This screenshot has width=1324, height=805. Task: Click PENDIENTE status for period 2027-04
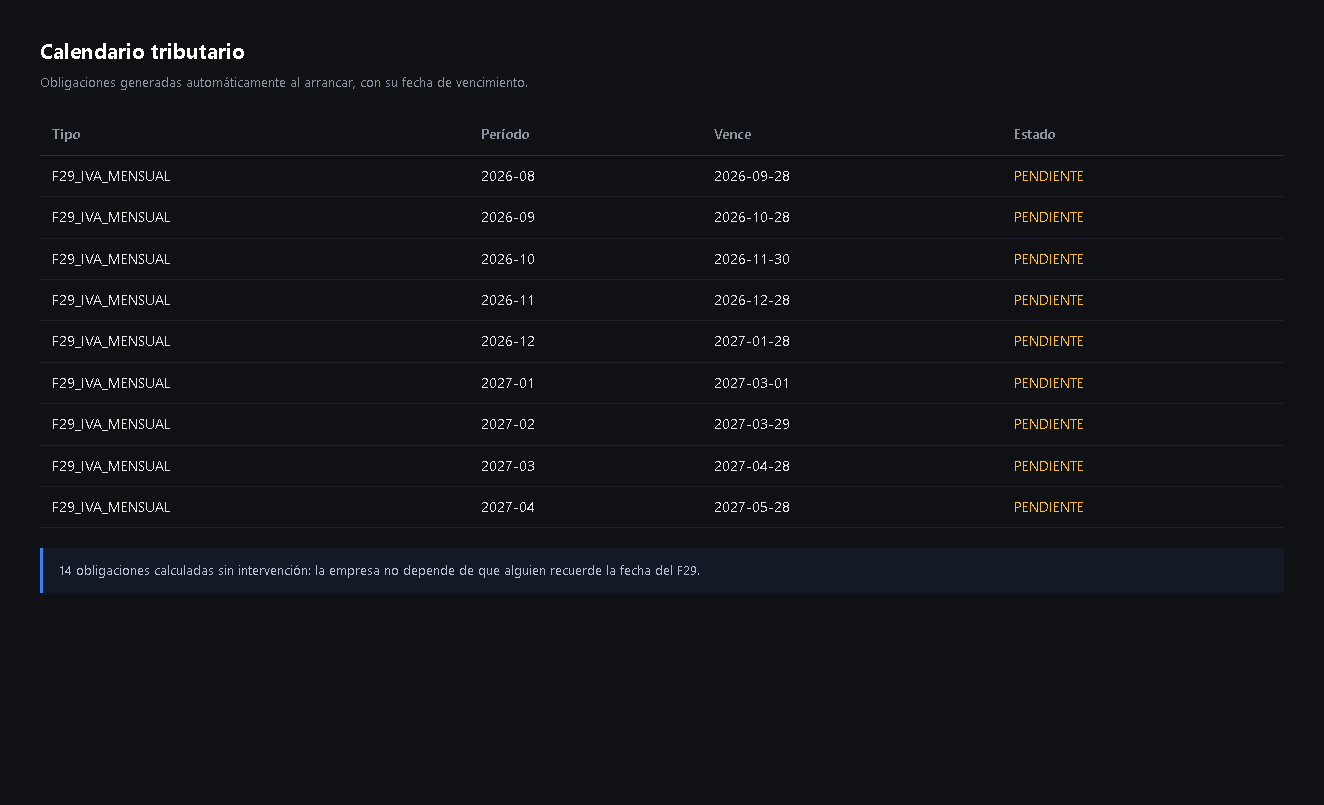tap(1049, 507)
